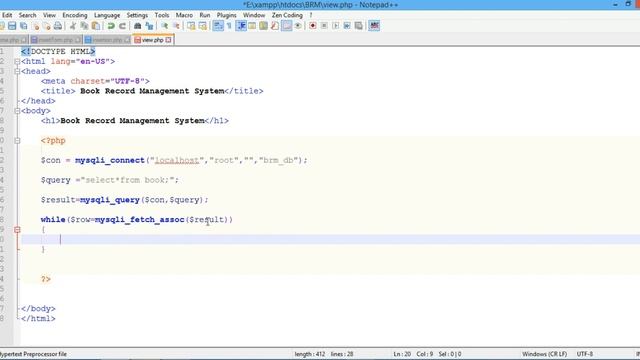This screenshot has width=640, height=360.
Task: Open the Tools menu
Action: click(x=162, y=15)
